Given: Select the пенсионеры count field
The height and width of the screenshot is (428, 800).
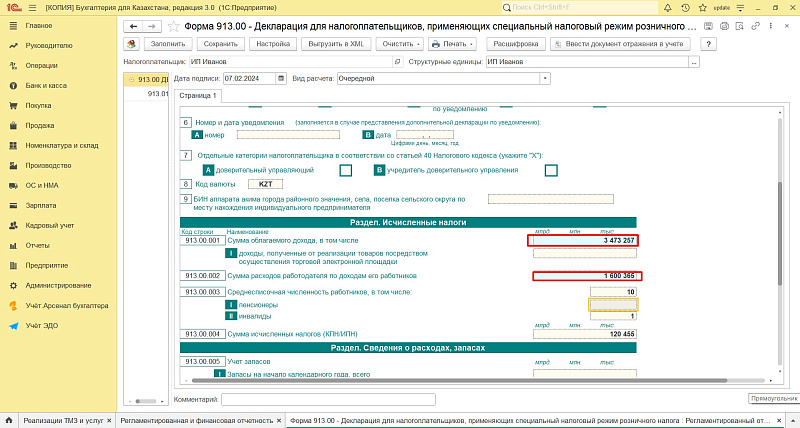Looking at the screenshot, I should coord(612,304).
